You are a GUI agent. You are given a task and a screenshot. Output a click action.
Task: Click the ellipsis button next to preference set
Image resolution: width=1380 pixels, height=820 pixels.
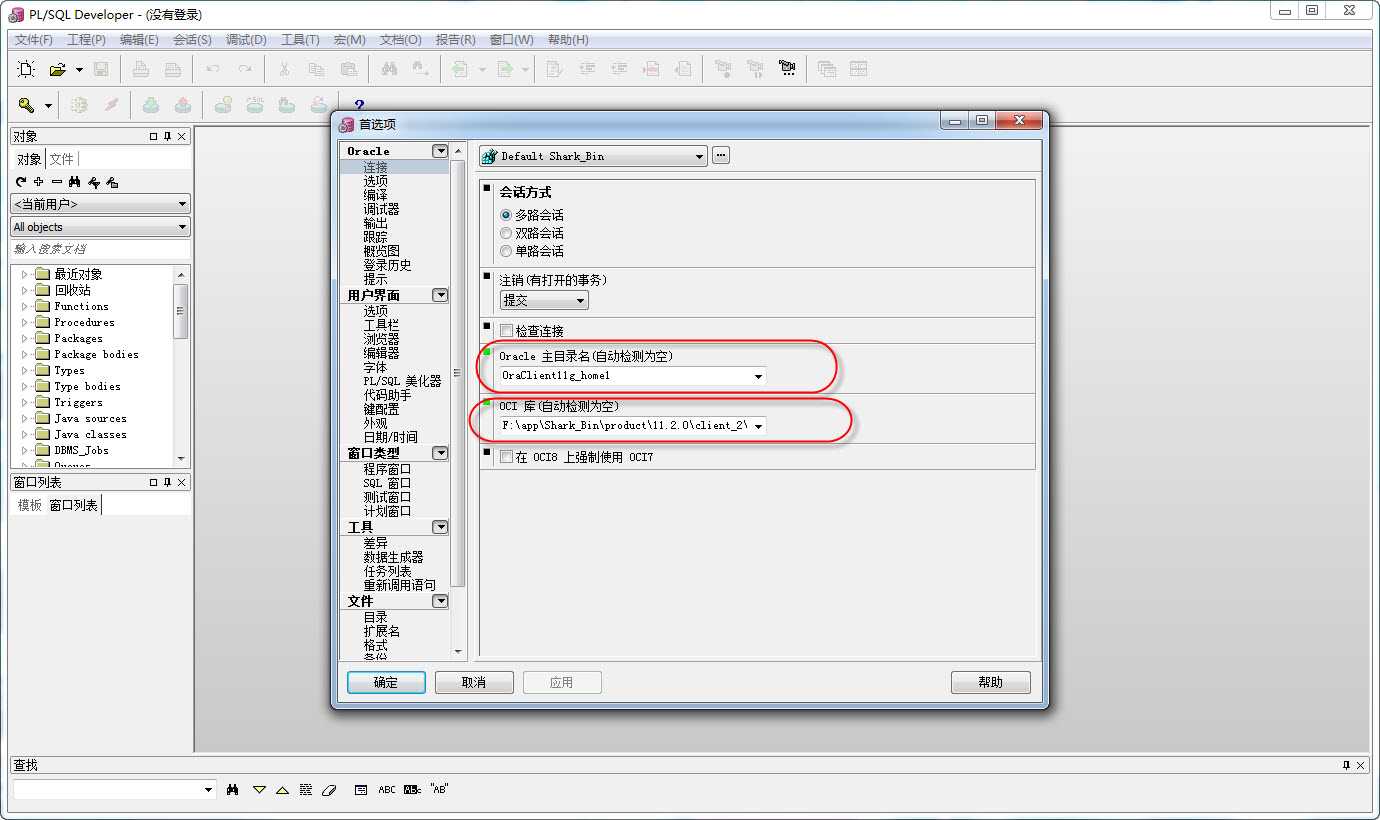[721, 155]
